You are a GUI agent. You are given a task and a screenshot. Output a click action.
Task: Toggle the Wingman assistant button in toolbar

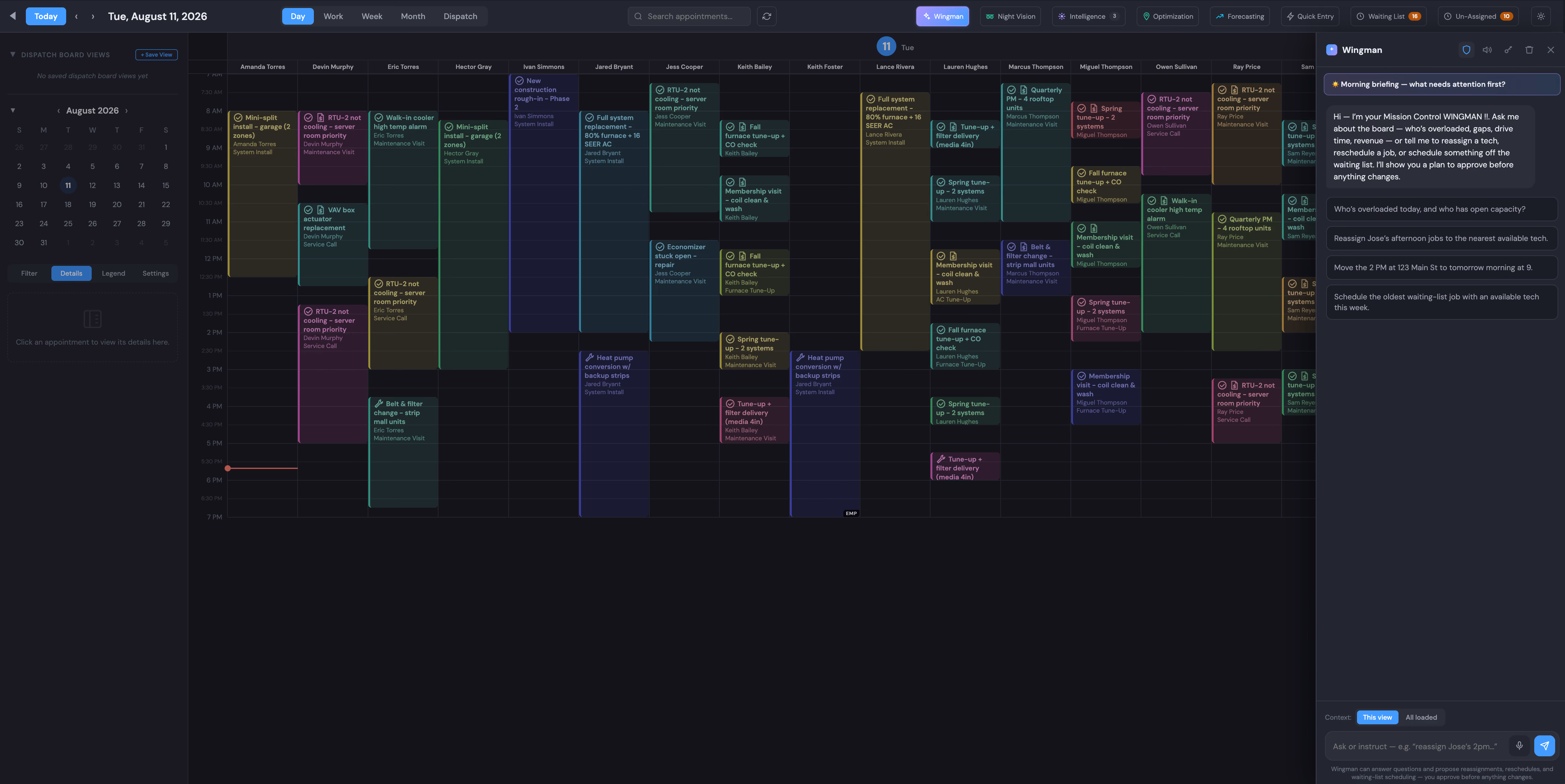coord(942,16)
